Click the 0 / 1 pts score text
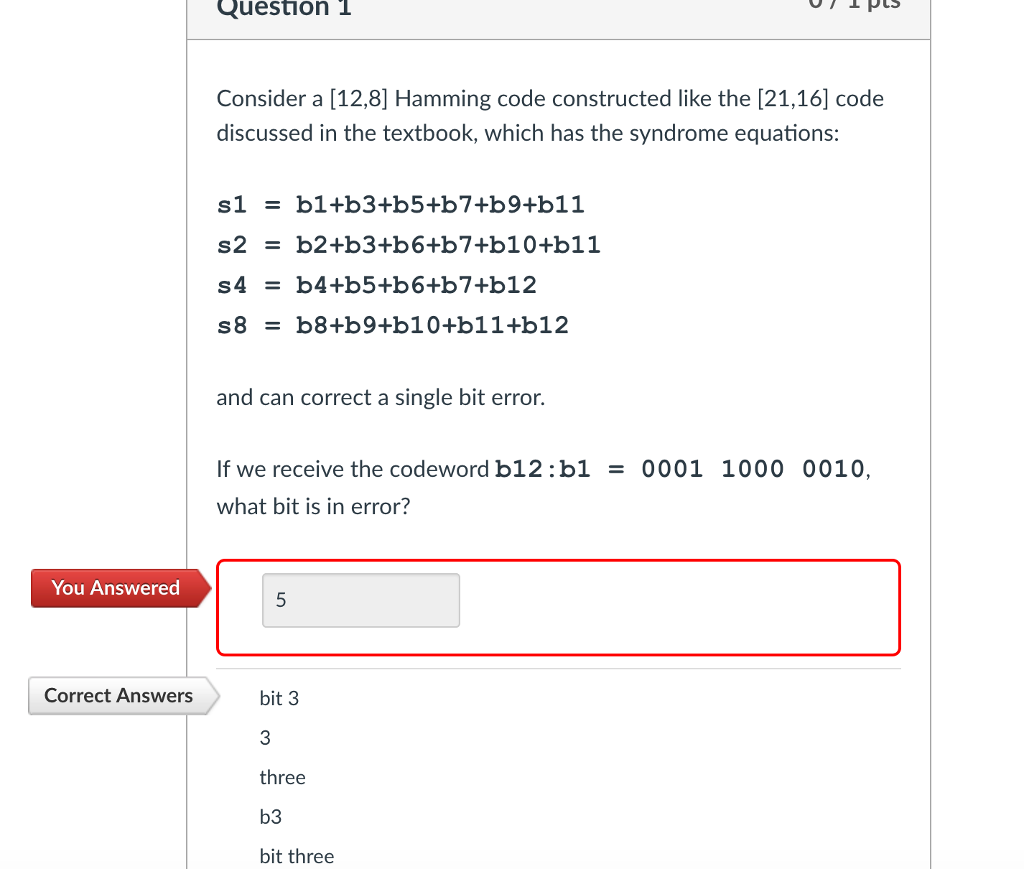The image size is (1024, 869). 854,4
